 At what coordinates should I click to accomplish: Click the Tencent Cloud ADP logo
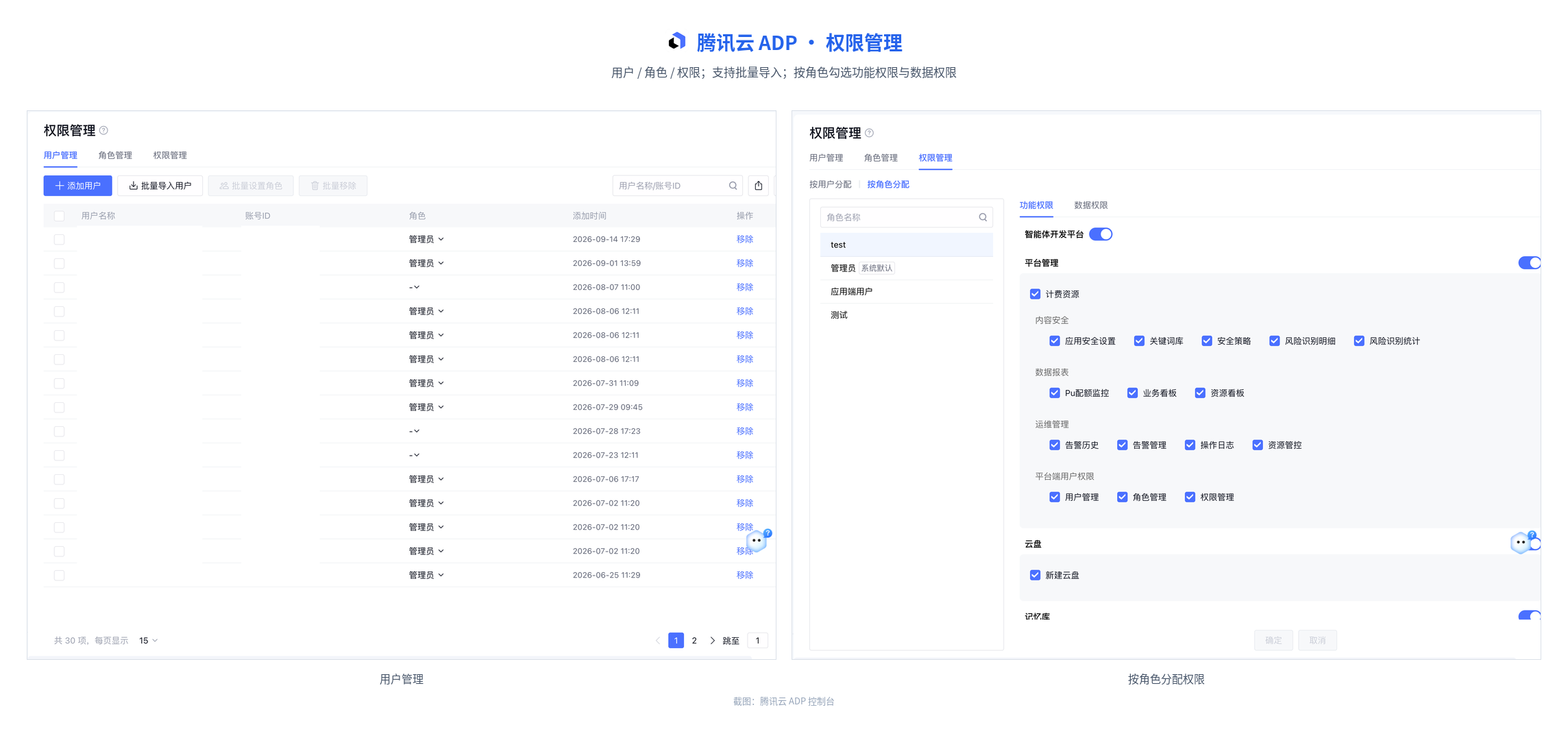point(677,42)
